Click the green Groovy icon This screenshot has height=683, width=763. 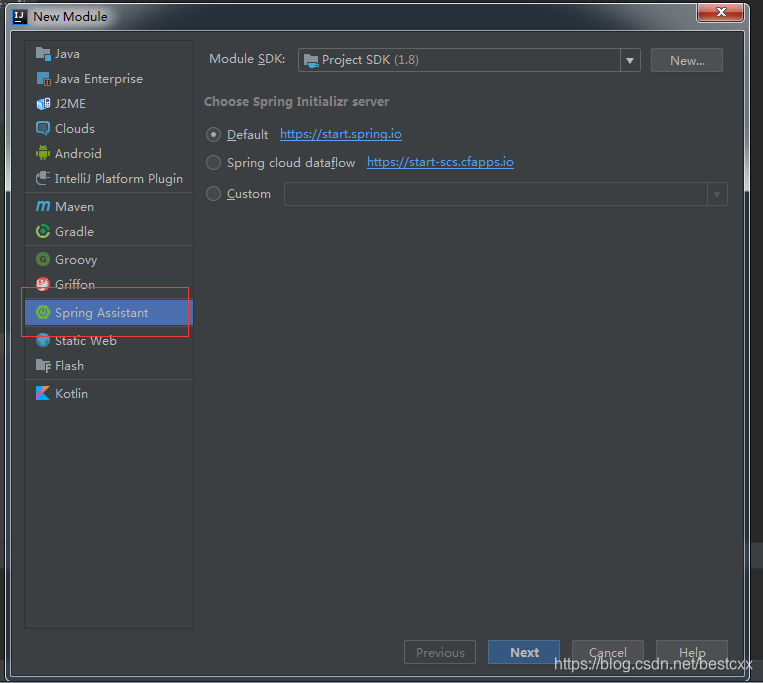(43, 259)
